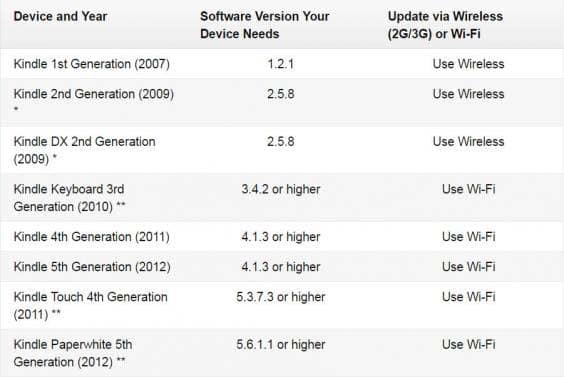
Task: Select the Kindle 1st Generation (2007) cell
Action: 92,64
